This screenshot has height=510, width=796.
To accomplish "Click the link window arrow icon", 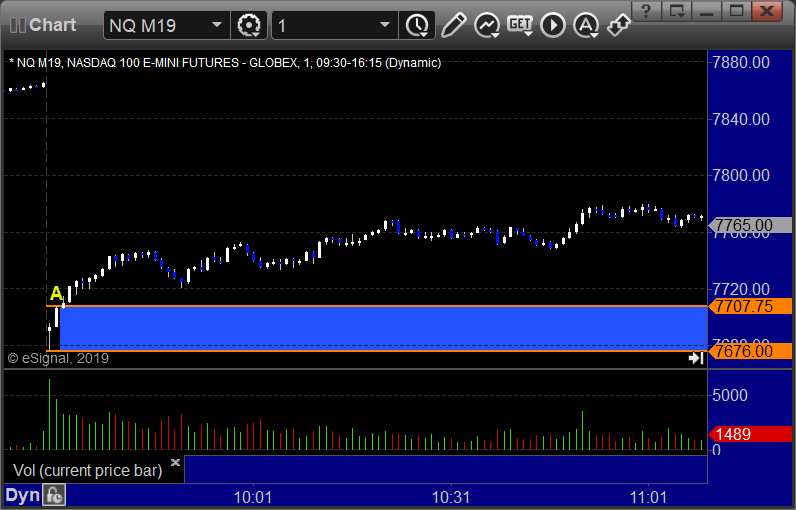I will tap(618, 25).
